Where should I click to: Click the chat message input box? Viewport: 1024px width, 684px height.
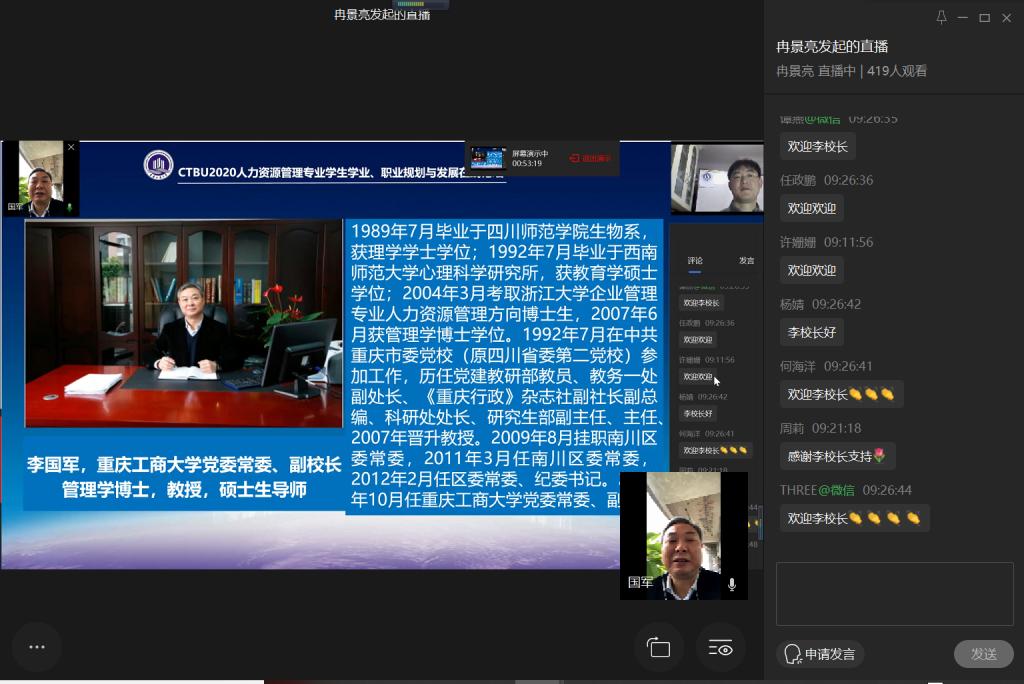(894, 593)
